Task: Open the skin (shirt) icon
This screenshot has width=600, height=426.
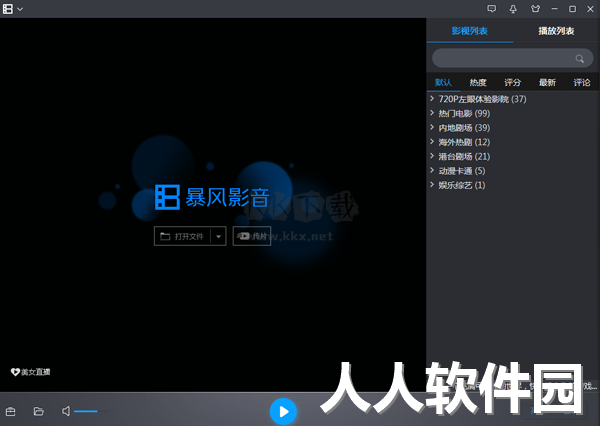Action: pos(535,9)
